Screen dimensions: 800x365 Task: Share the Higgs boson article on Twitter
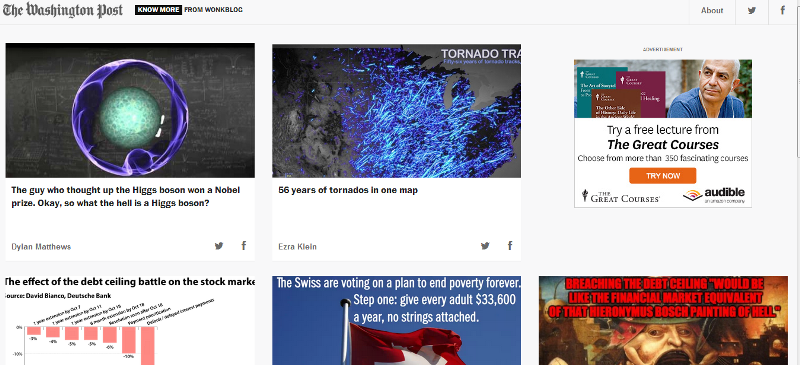click(219, 246)
